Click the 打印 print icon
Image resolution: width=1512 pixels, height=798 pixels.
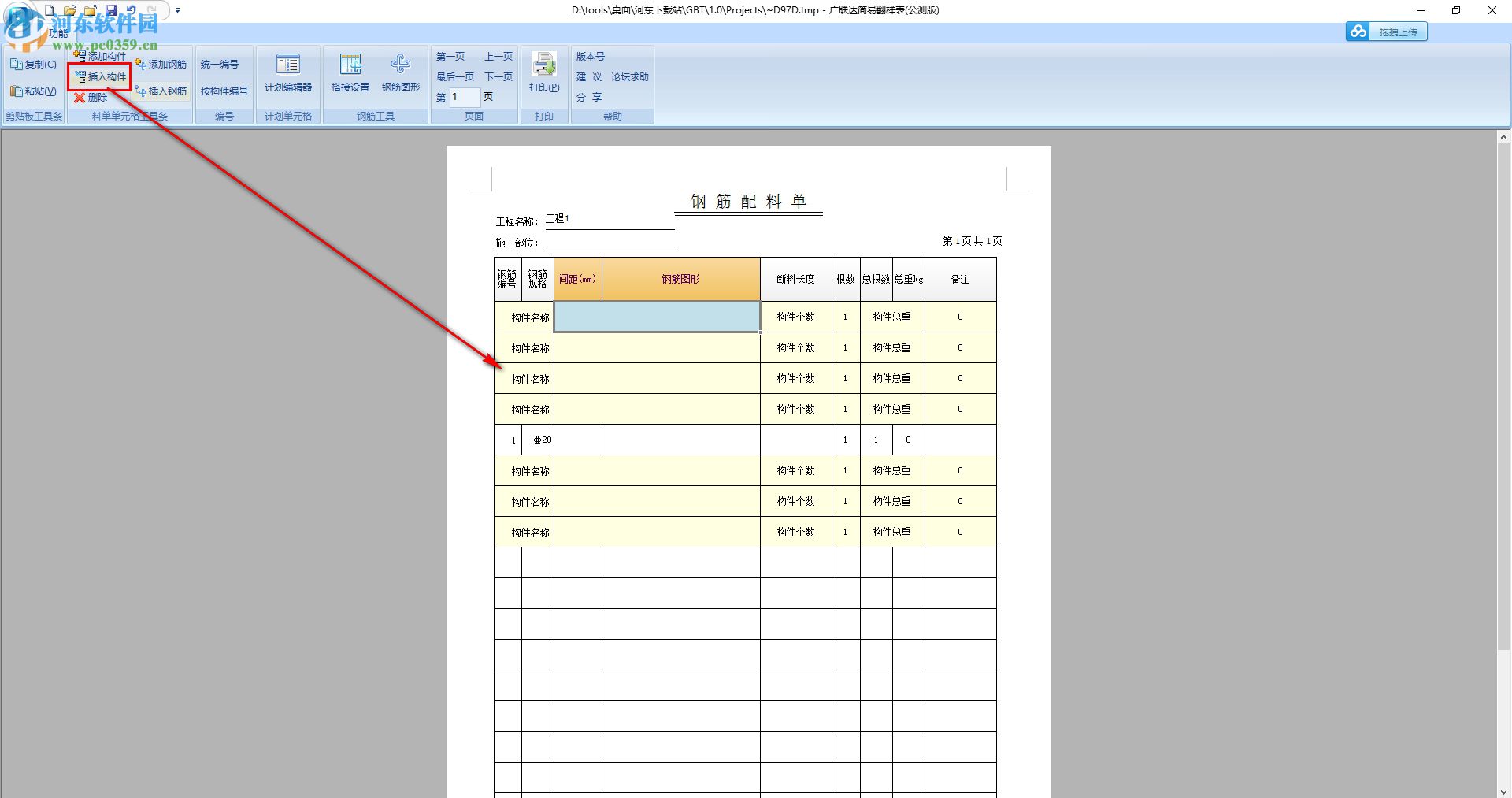point(544,74)
